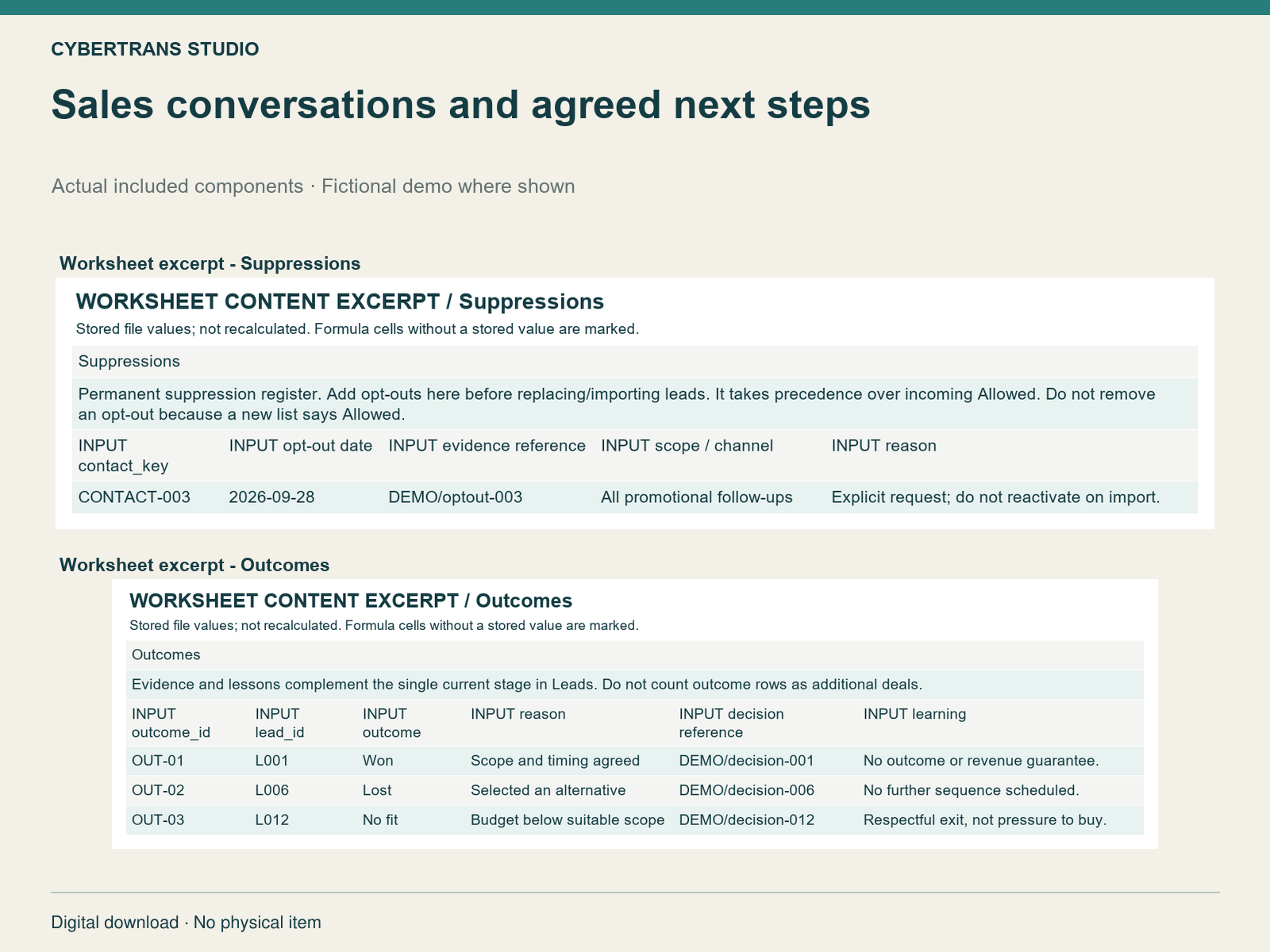This screenshot has width=1270, height=952.
Task: Select 'INPUT decision reference' column header
Action: point(731,723)
